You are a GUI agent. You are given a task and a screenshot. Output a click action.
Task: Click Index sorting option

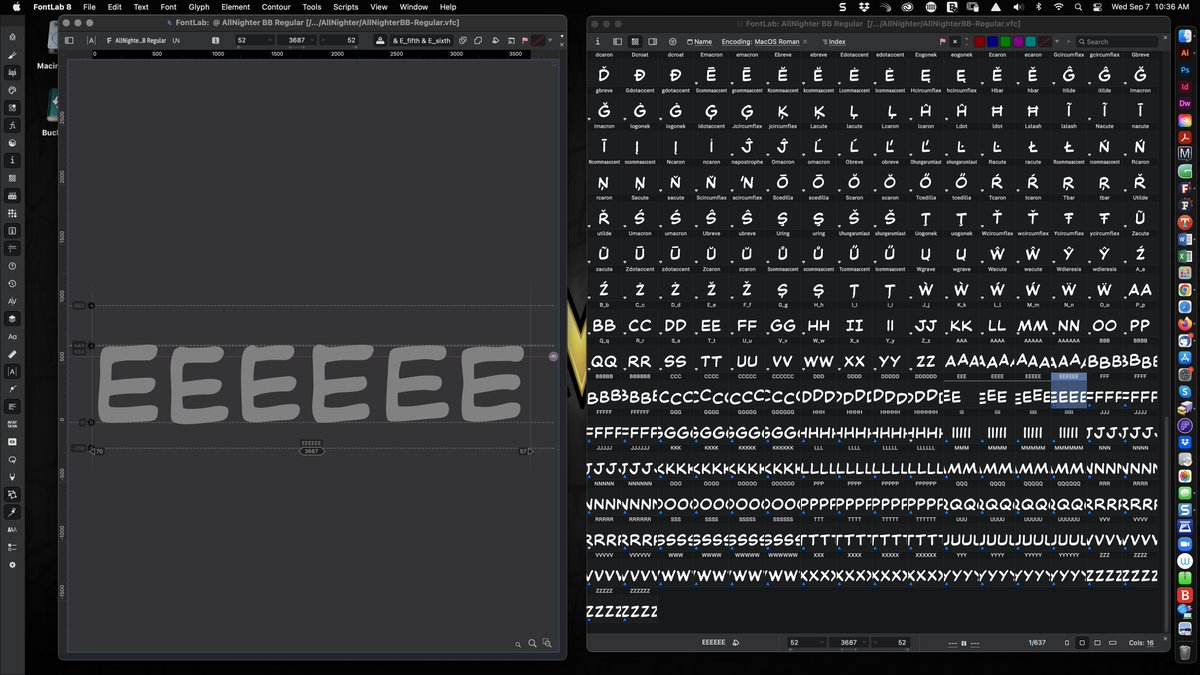834,42
